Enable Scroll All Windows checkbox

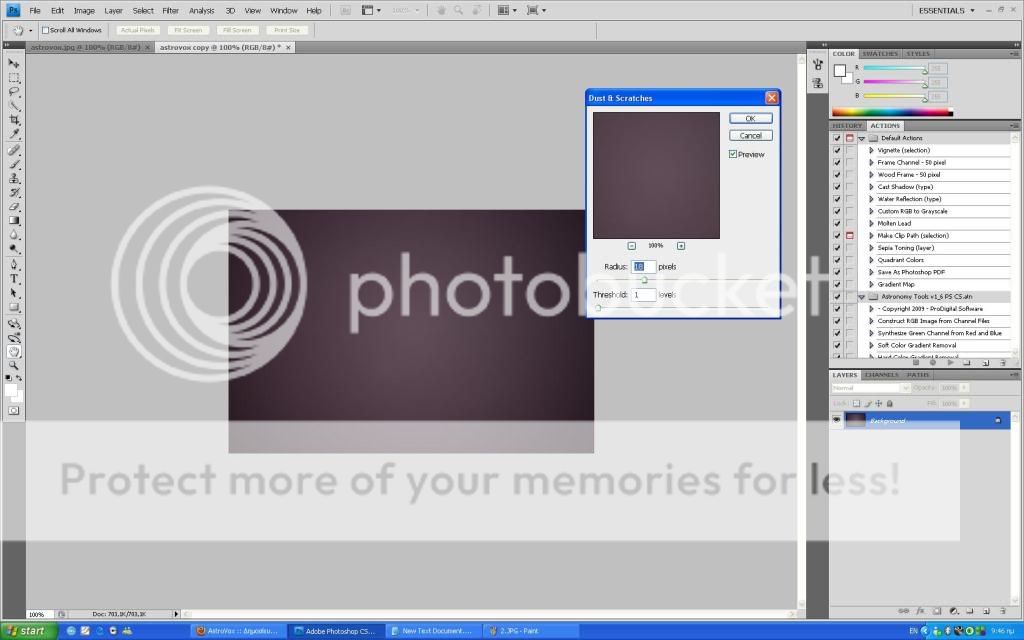(x=46, y=30)
